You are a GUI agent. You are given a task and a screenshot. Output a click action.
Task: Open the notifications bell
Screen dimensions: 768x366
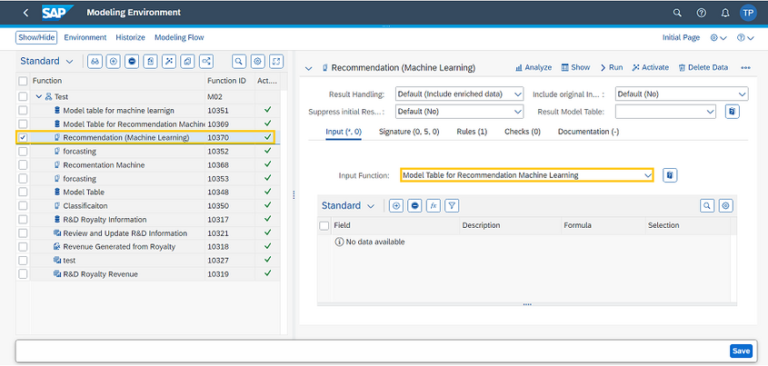click(x=725, y=13)
